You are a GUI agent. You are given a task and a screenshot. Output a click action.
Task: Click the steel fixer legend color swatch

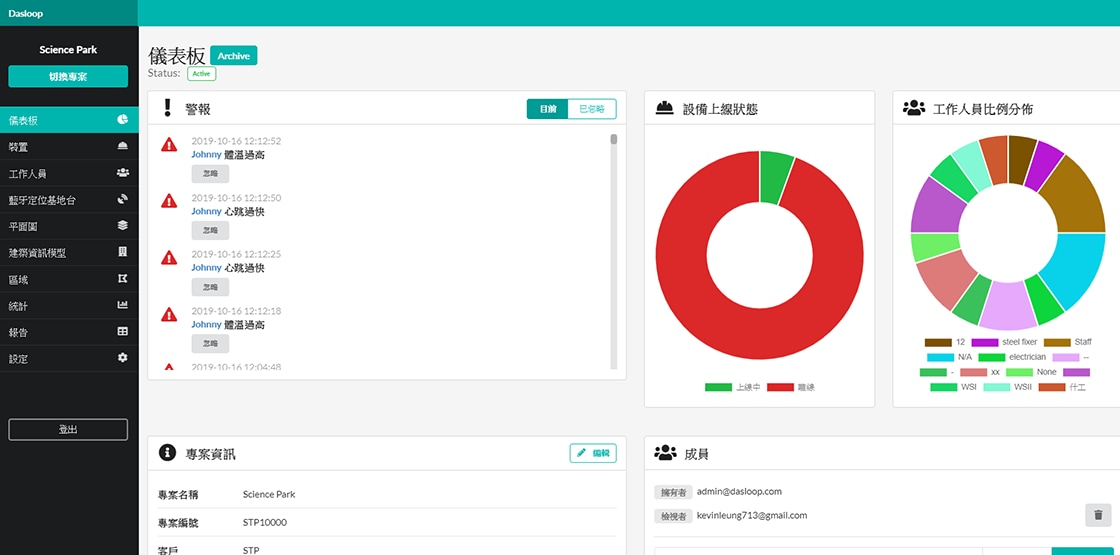click(x=984, y=342)
